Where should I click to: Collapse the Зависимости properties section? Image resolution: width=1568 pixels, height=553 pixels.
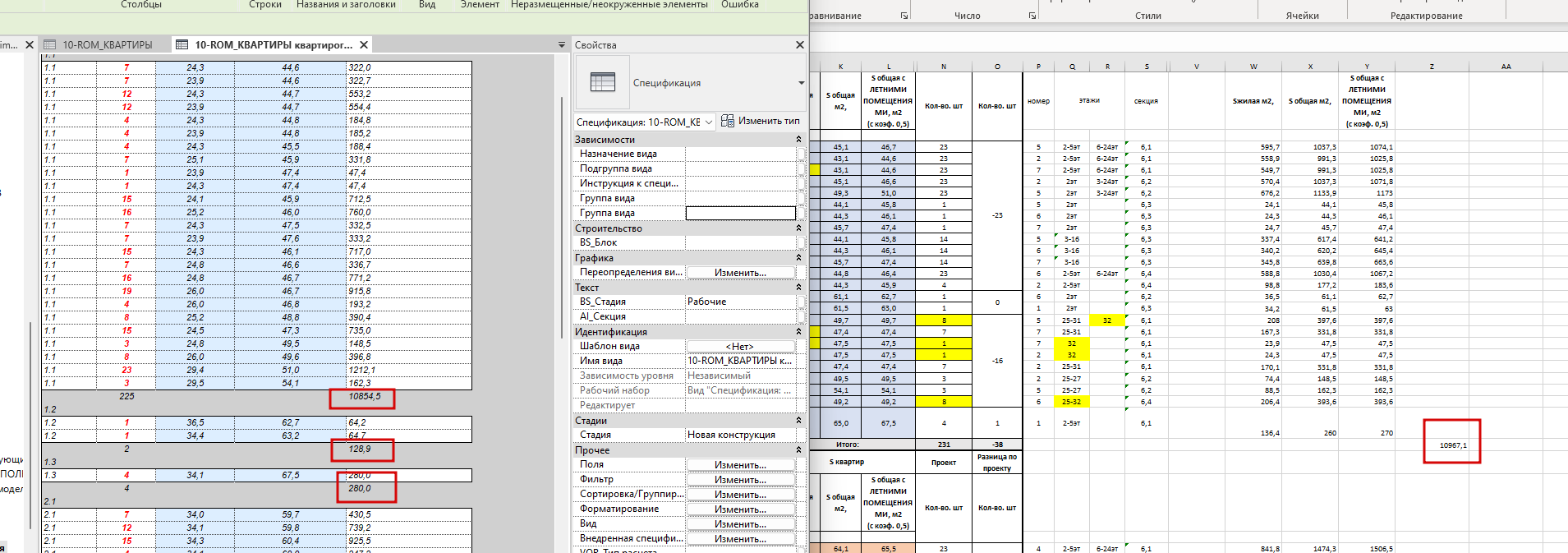(x=798, y=140)
